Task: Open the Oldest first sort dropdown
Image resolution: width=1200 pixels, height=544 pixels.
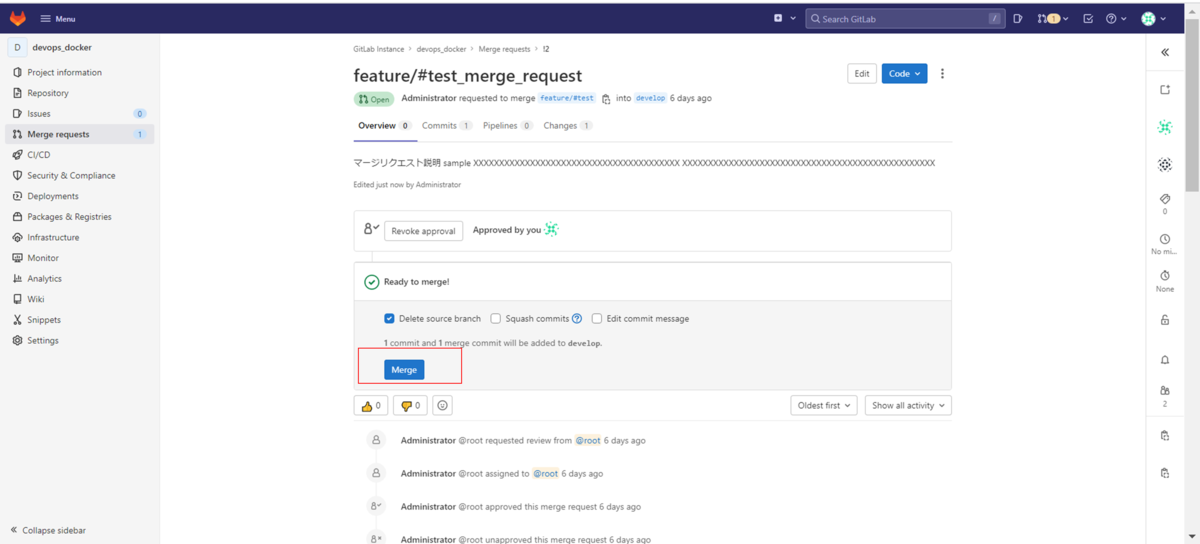Action: [x=824, y=406]
